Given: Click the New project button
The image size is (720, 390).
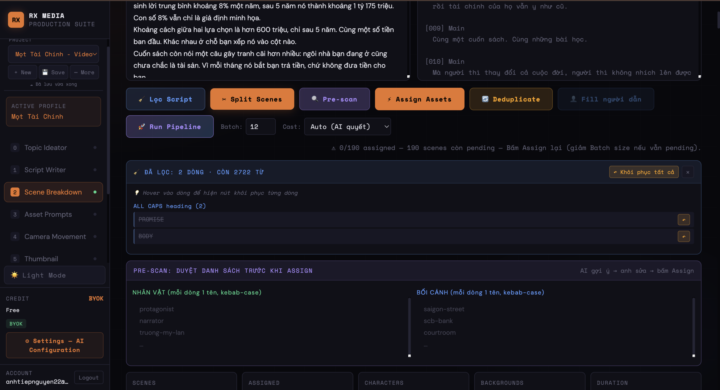Looking at the screenshot, I should click(x=22, y=72).
